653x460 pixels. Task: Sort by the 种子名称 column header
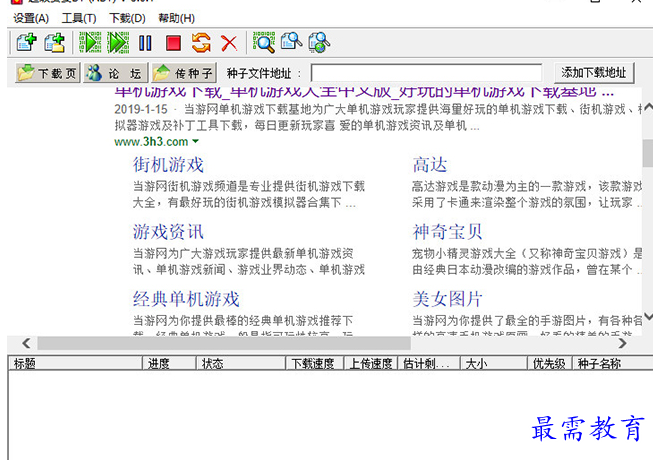click(613, 363)
